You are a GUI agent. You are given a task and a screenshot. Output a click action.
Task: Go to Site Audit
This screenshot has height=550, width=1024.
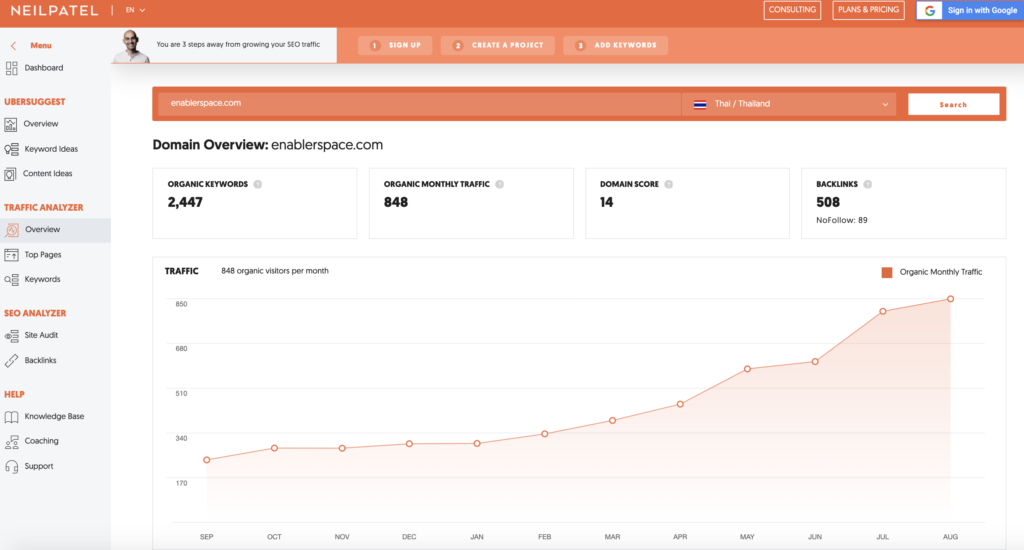[x=41, y=335]
